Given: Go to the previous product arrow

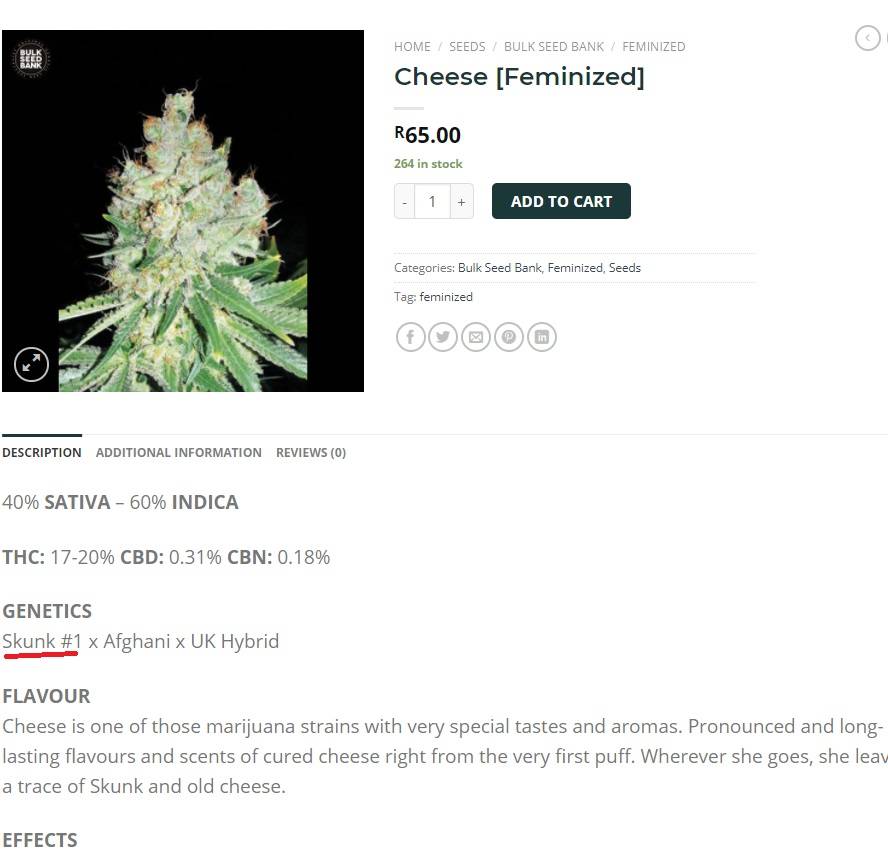Looking at the screenshot, I should click(x=867, y=38).
